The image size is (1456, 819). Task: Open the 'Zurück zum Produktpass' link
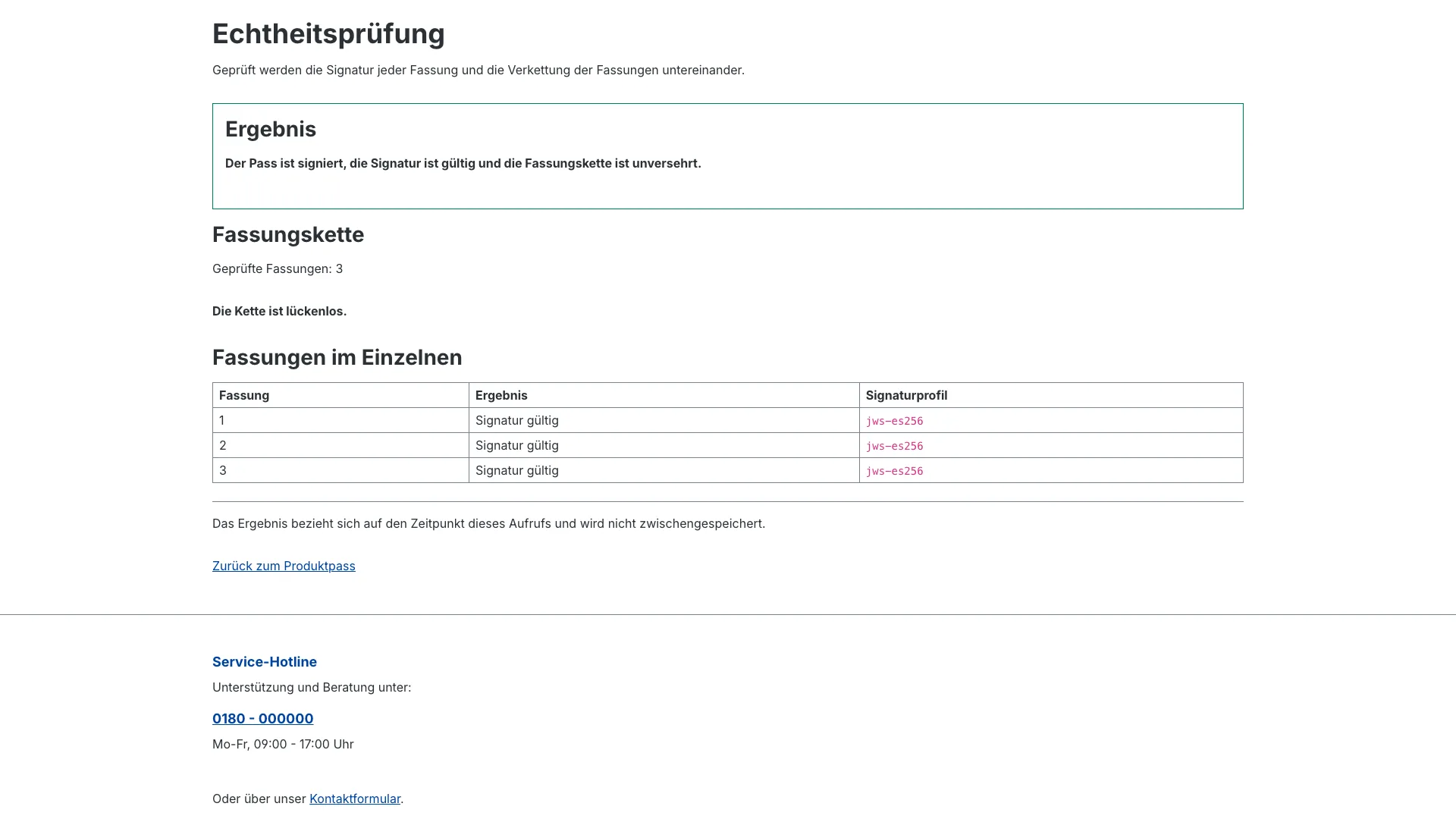[284, 566]
